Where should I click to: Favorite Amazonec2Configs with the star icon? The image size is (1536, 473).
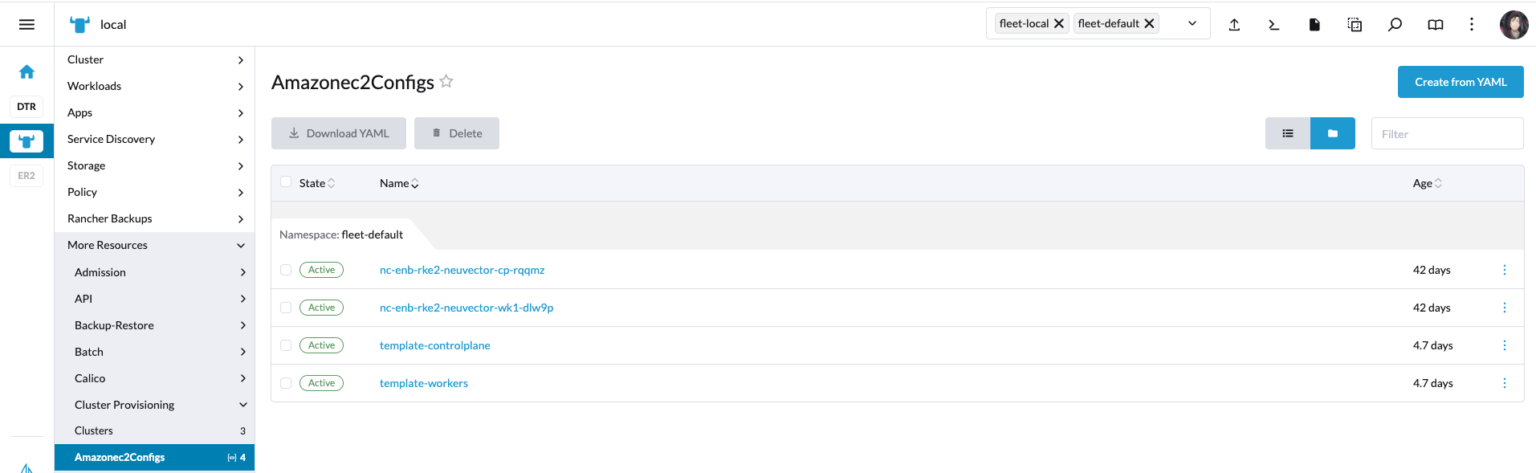click(447, 82)
